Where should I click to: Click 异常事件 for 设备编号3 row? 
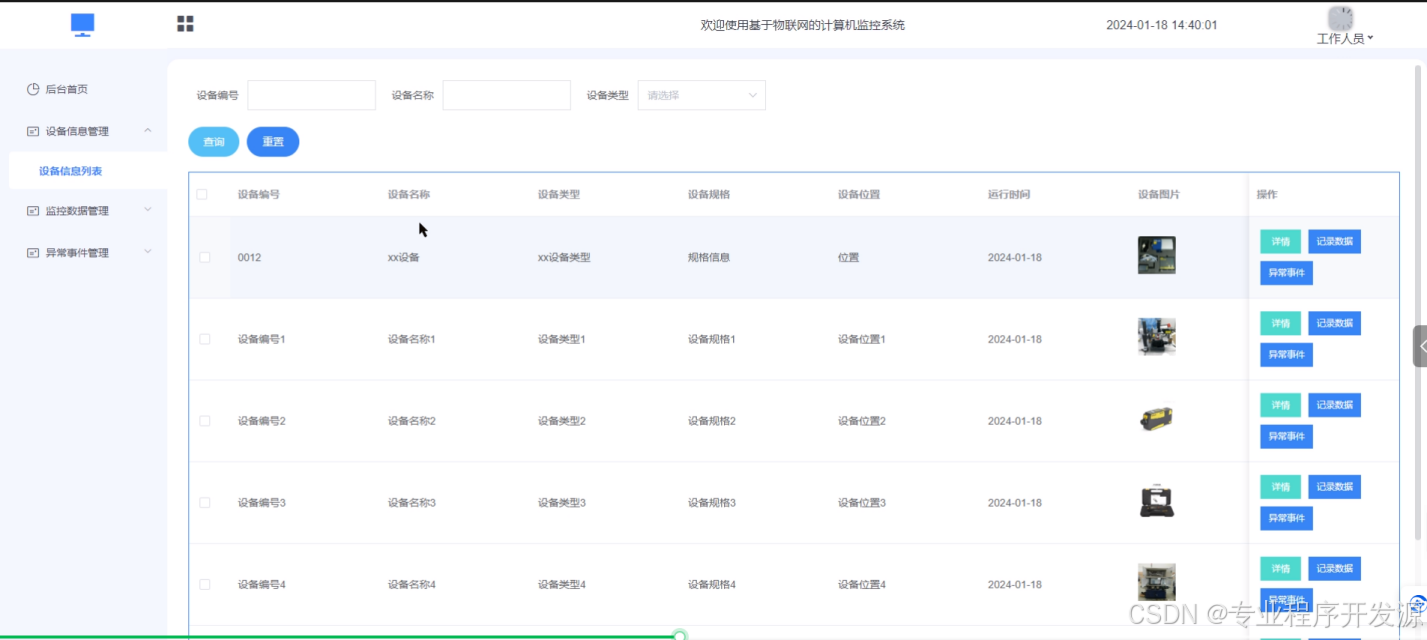click(1286, 518)
